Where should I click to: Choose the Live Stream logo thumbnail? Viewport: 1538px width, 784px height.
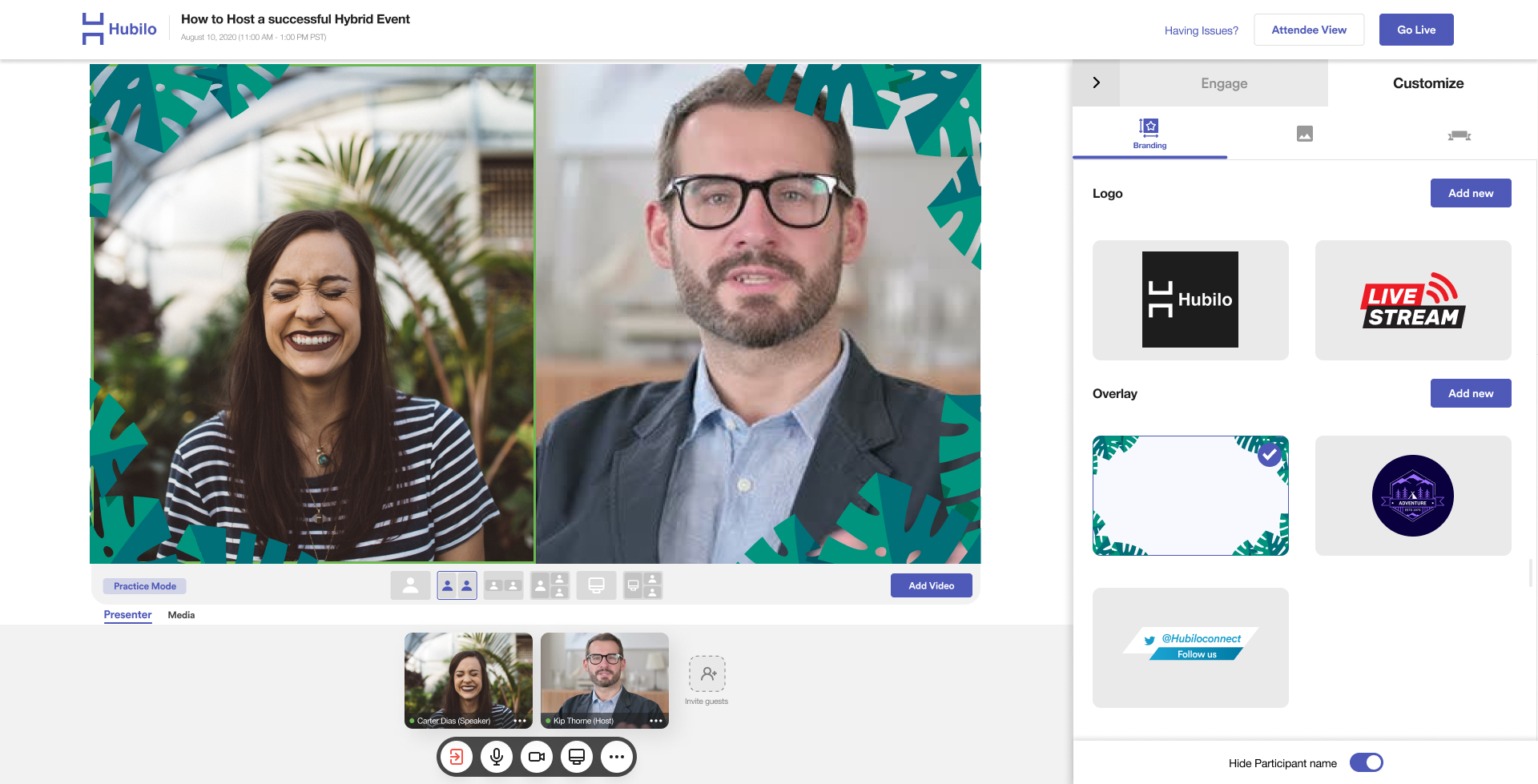[1413, 300]
